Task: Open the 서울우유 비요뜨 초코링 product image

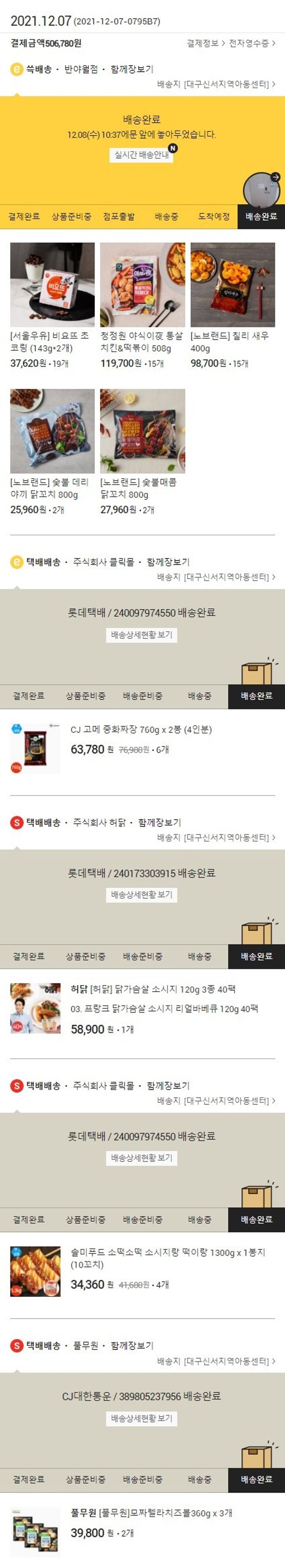Action: [x=52, y=285]
